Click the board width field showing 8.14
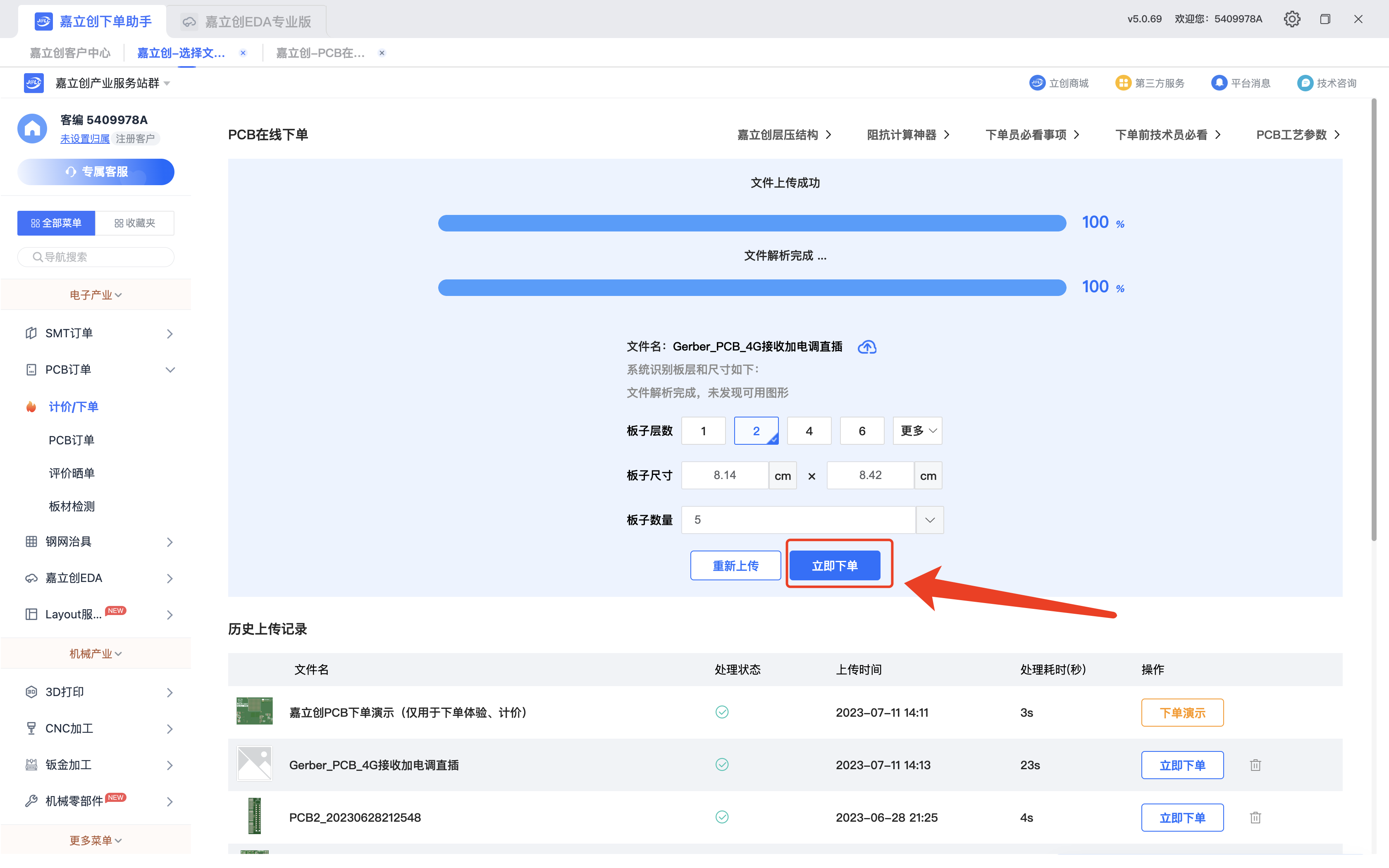Screen dimensions: 1389x868 point(725,475)
